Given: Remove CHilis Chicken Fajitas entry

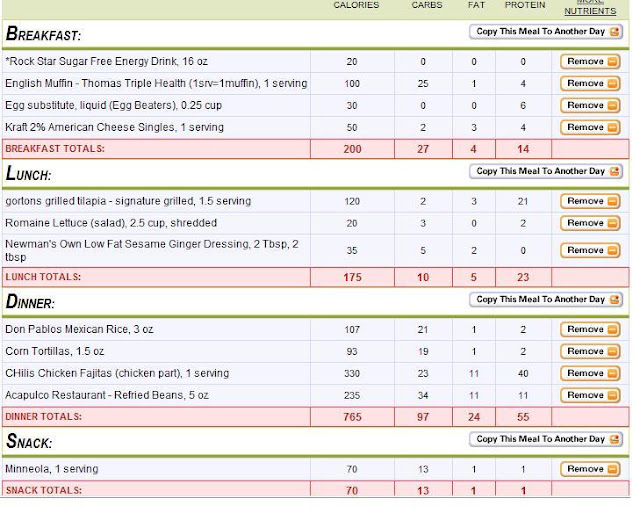Looking at the screenshot, I should 590,373.
